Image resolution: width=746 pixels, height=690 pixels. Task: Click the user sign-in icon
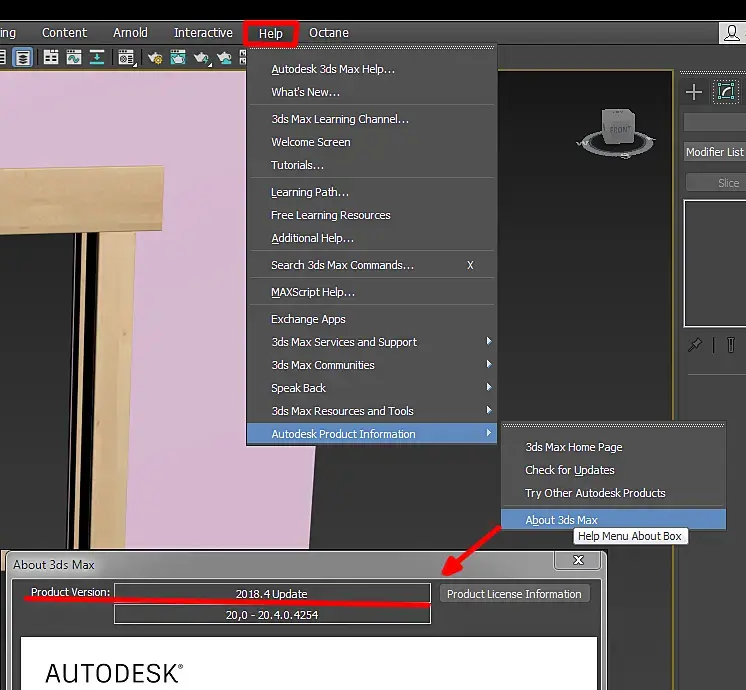pyautogui.click(x=731, y=33)
